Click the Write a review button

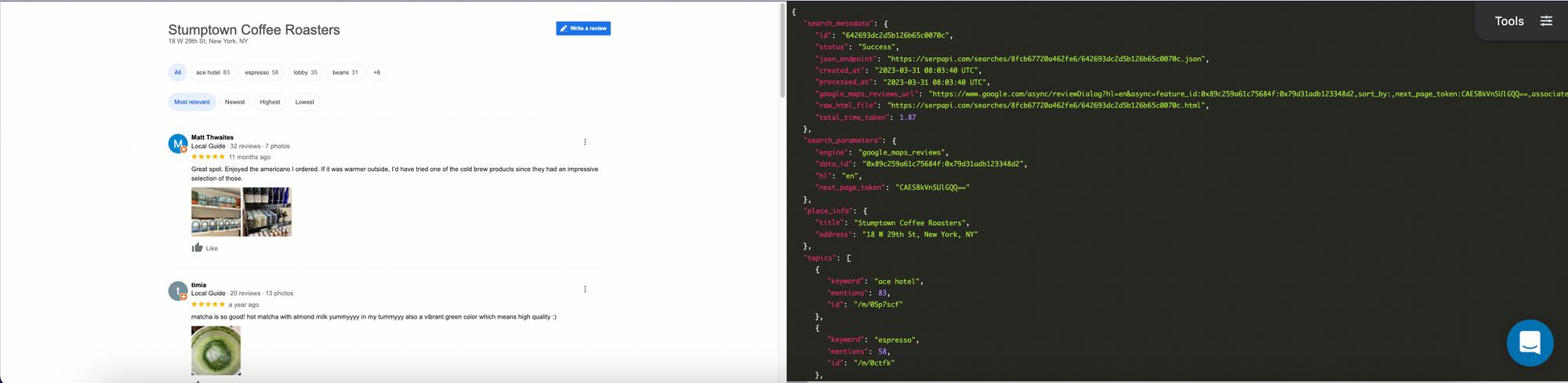[583, 28]
